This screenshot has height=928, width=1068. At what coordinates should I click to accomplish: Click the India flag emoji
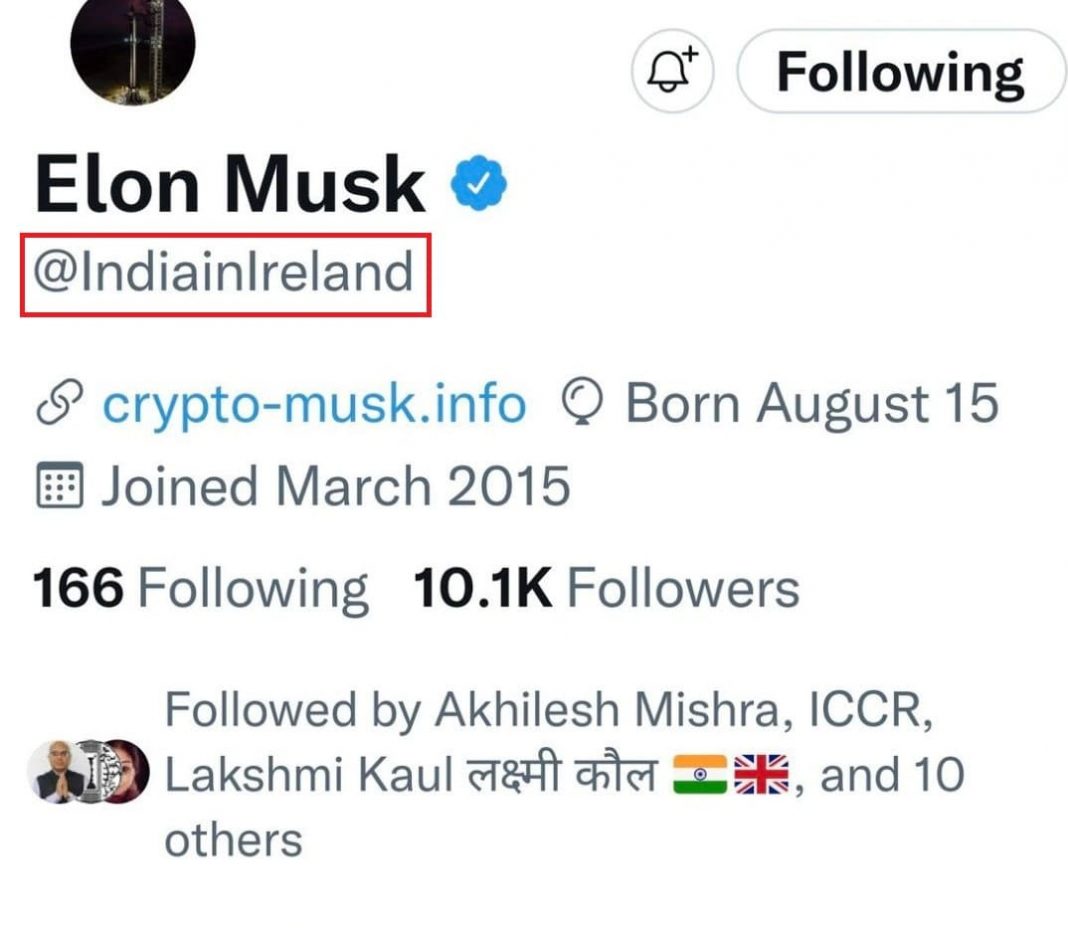(700, 775)
